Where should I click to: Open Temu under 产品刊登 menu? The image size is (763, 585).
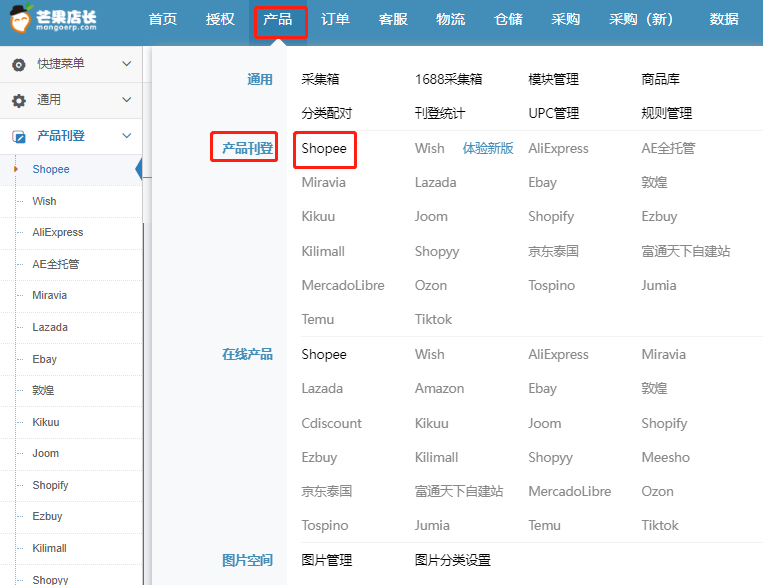click(x=318, y=320)
